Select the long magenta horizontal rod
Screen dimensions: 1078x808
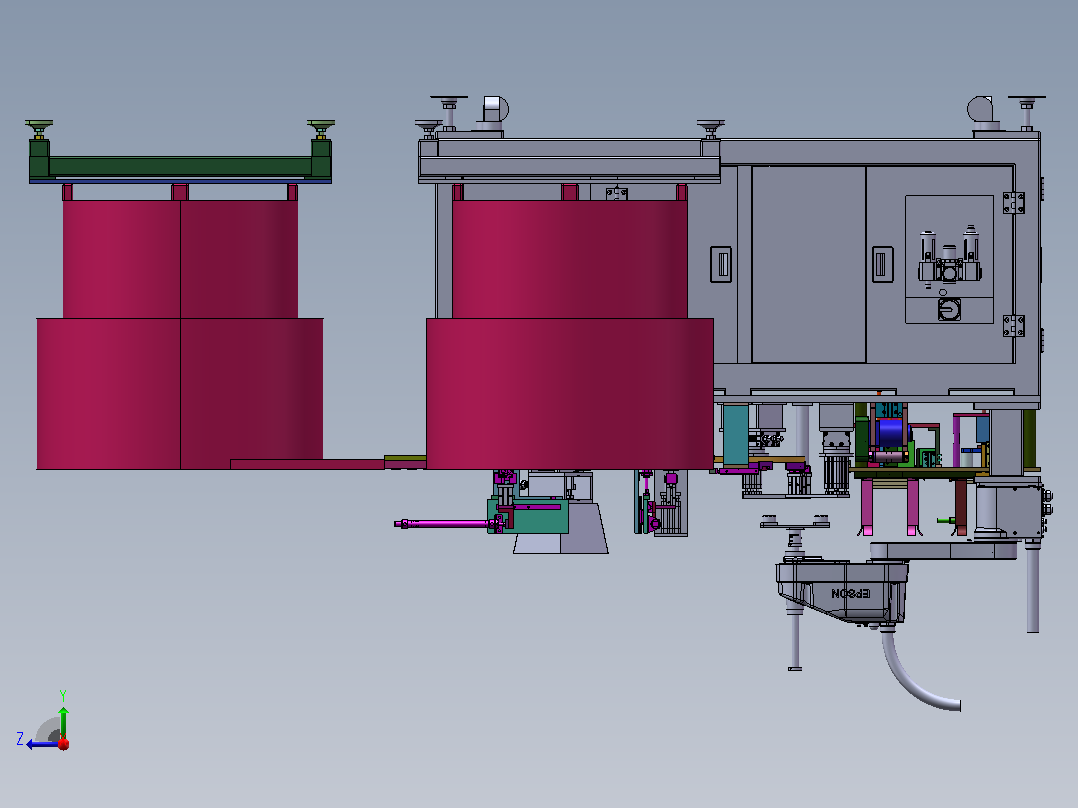coord(446,524)
